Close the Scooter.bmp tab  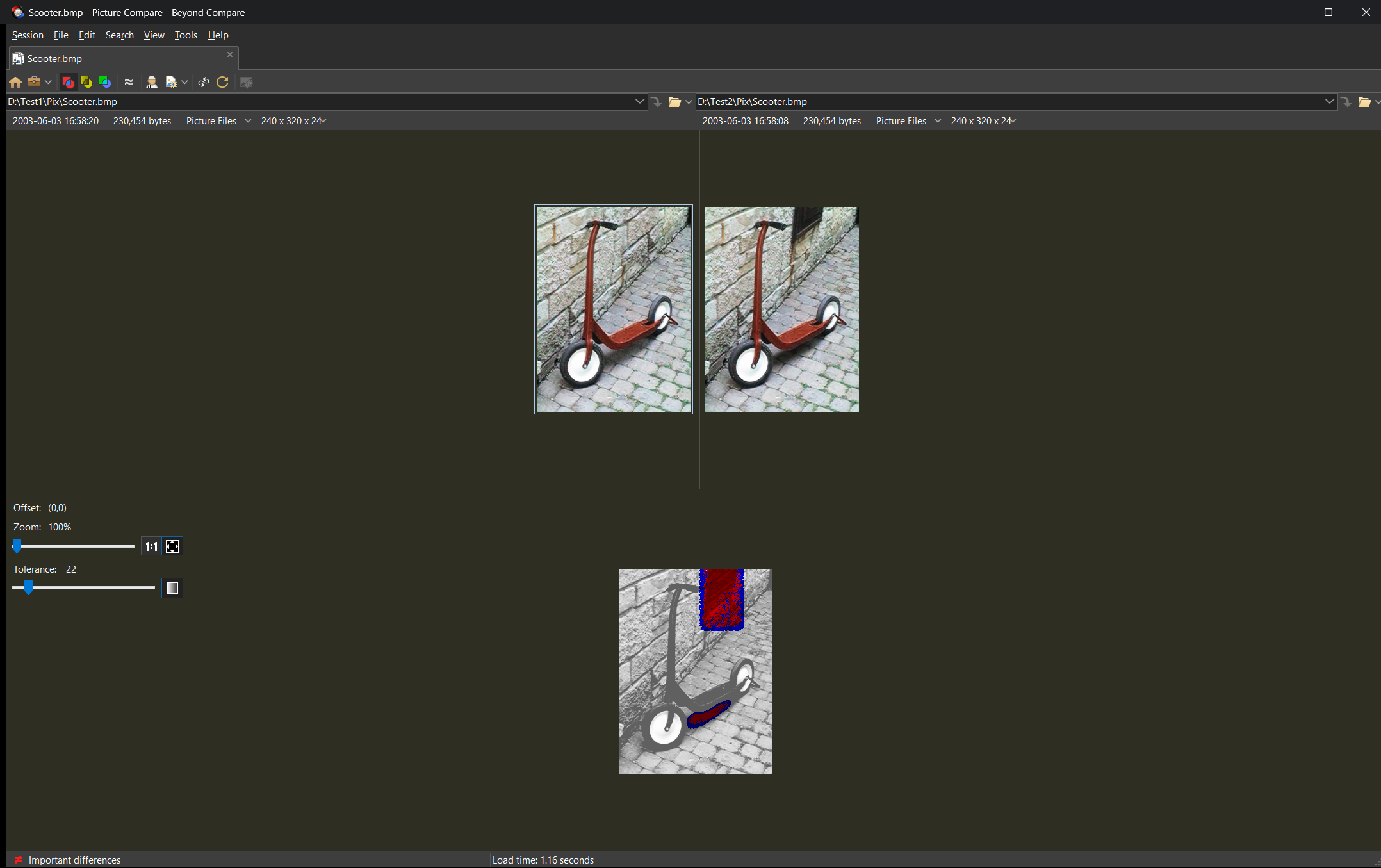coord(230,54)
